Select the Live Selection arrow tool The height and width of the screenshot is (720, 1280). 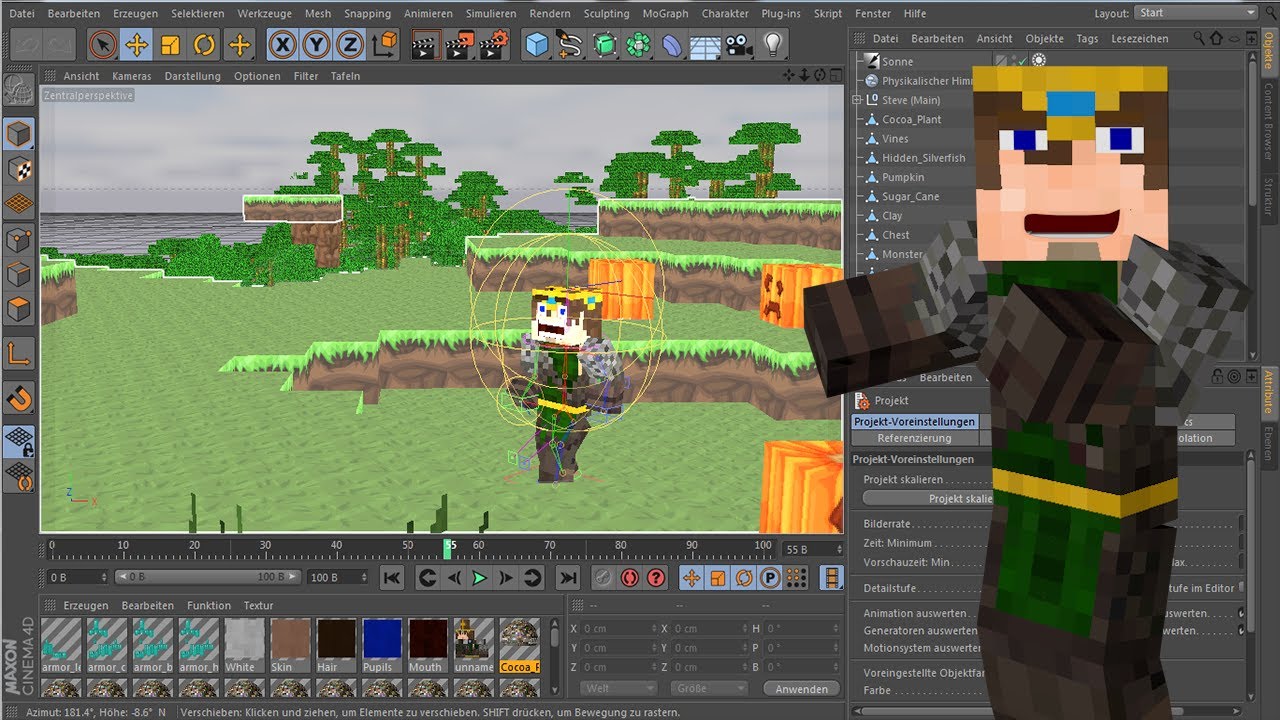[102, 45]
